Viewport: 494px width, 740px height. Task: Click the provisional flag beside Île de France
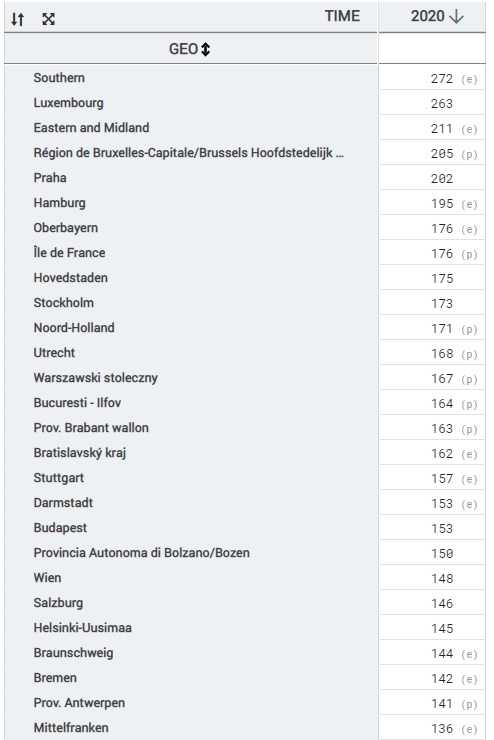pyautogui.click(x=469, y=254)
